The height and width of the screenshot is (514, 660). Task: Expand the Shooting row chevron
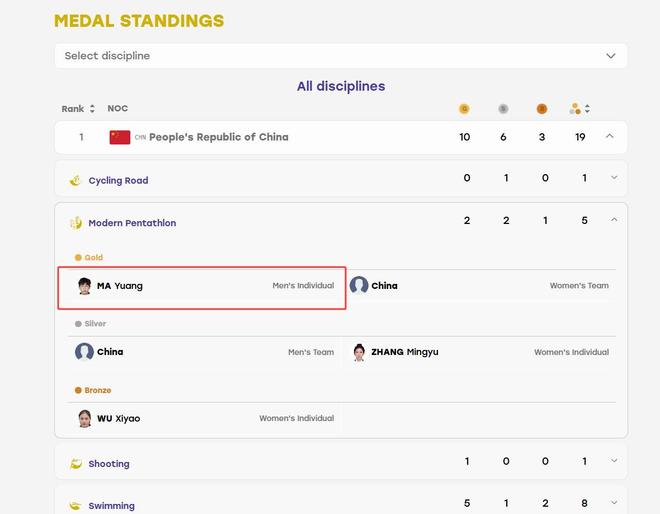614,461
